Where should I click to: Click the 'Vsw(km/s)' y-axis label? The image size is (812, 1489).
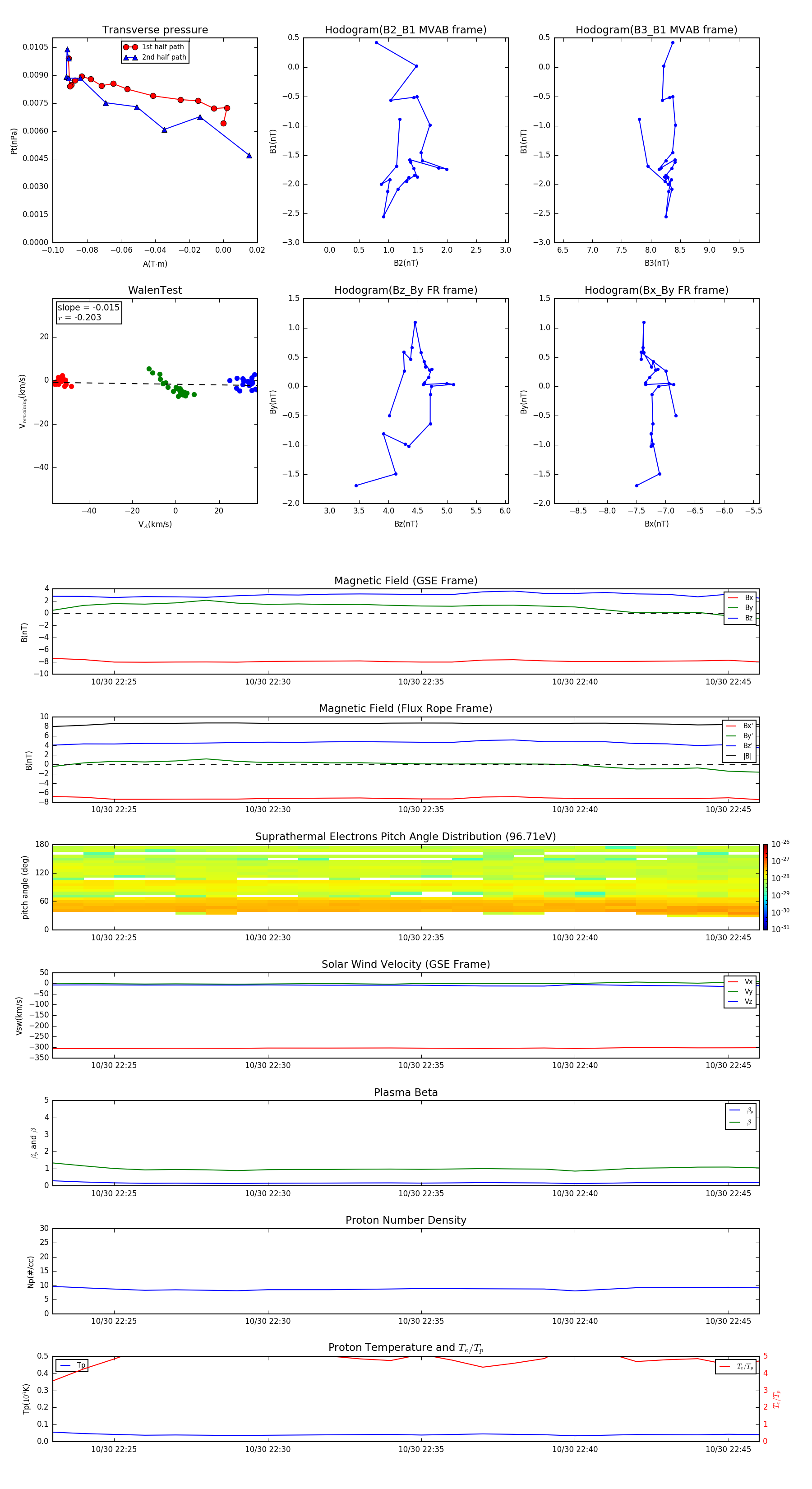[19, 1016]
